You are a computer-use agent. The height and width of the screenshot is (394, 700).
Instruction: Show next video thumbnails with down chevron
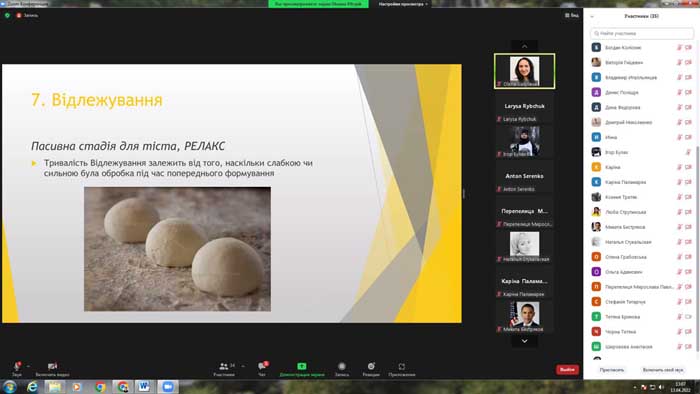[x=525, y=341]
